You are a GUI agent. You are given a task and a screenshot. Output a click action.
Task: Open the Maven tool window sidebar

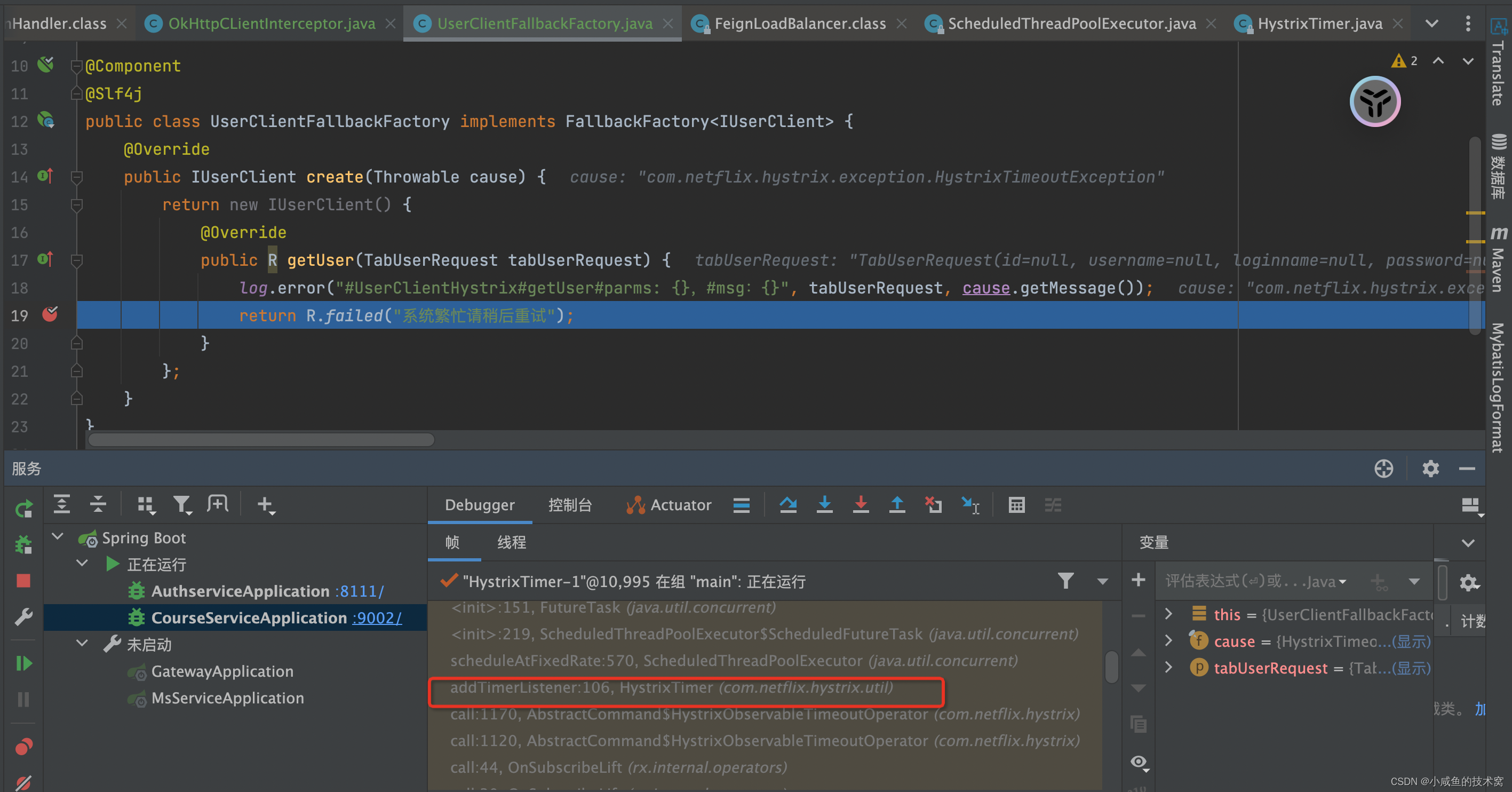(1499, 260)
